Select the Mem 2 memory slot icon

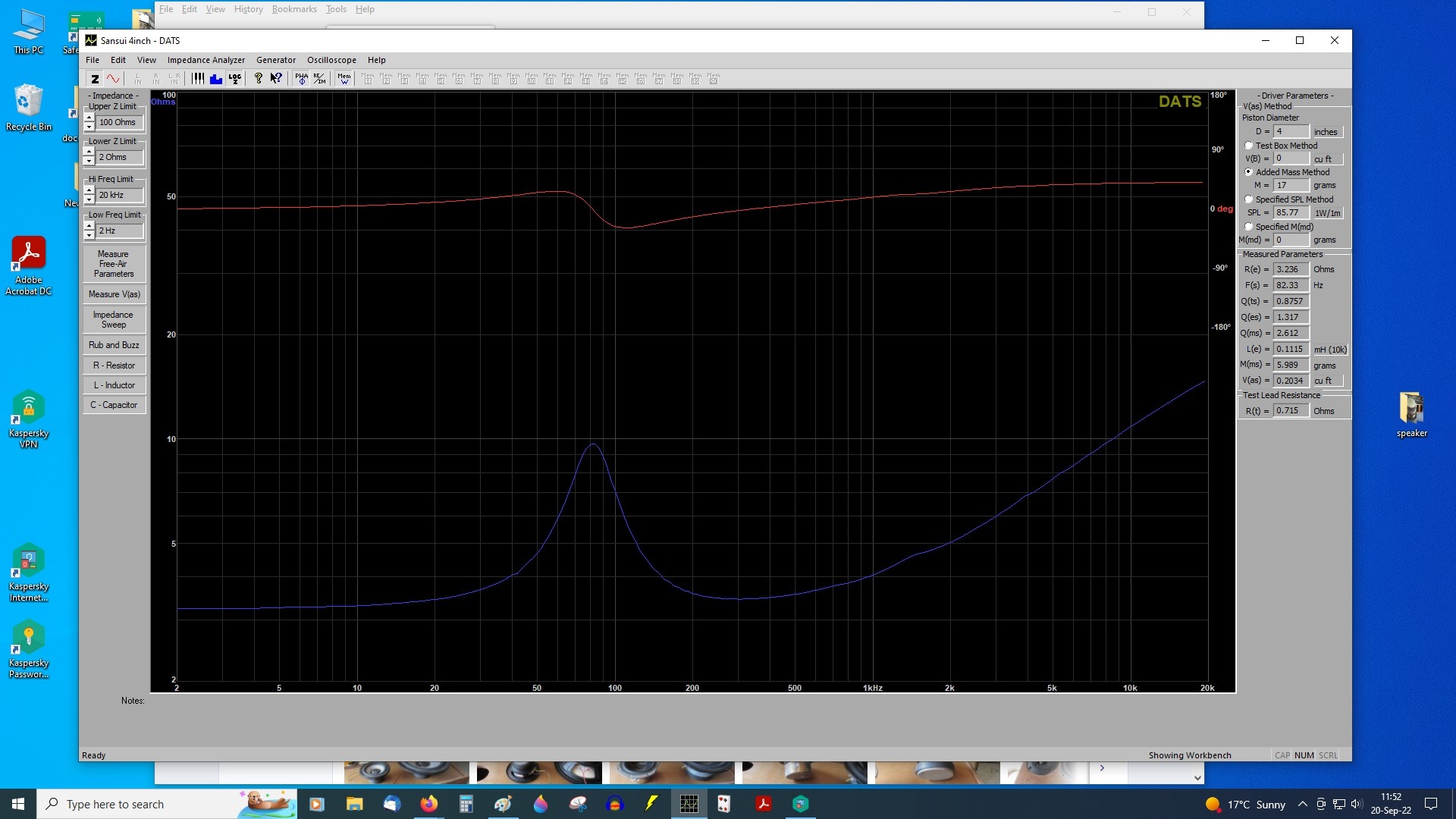point(386,78)
